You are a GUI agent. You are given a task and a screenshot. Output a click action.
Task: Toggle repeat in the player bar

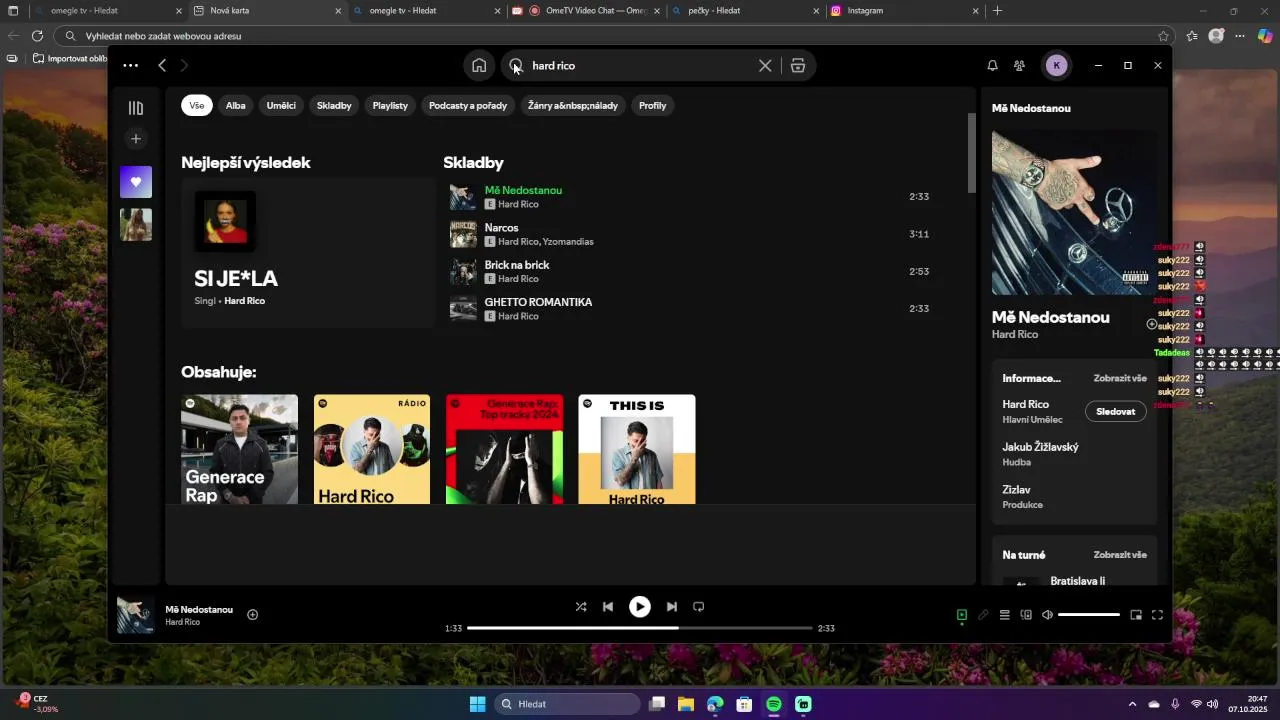(699, 607)
